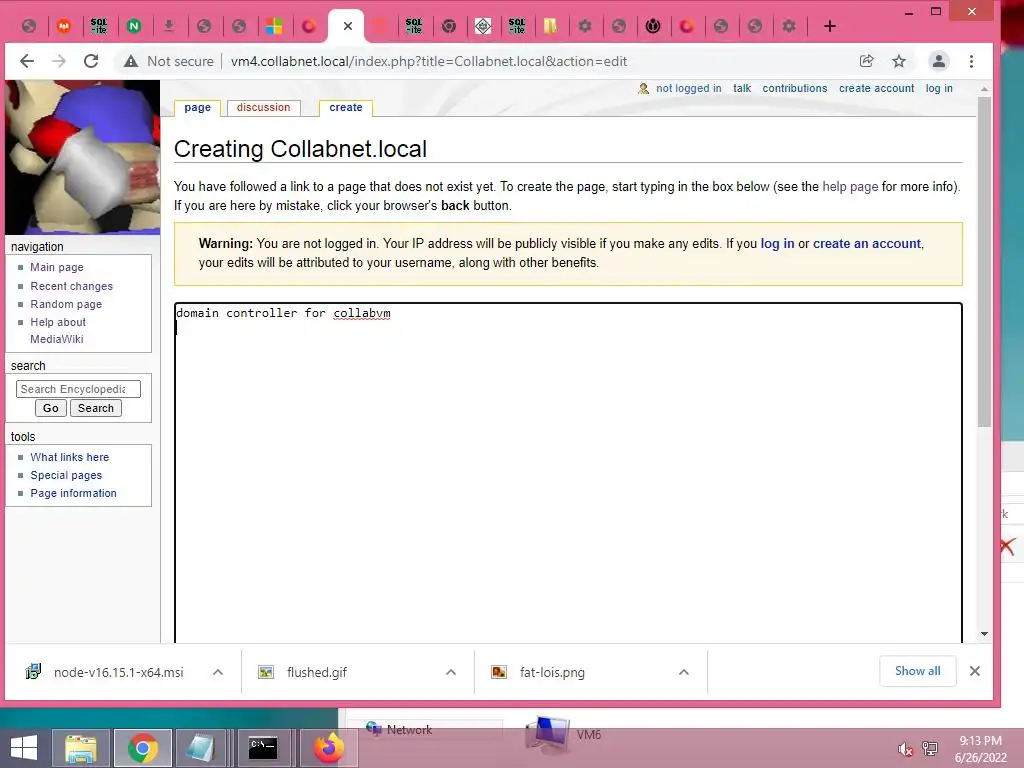1024x768 pixels.
Task: Open the 'discussion' tab
Action: tap(263, 108)
